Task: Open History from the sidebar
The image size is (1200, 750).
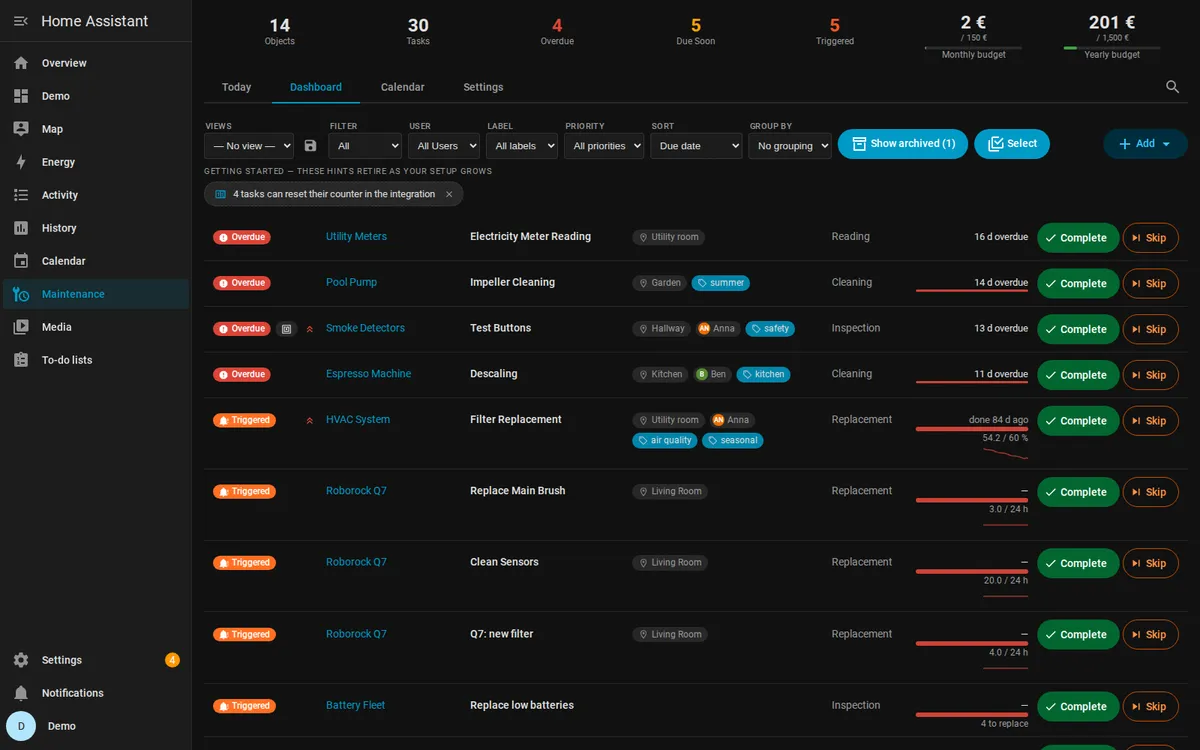Action: point(96,228)
